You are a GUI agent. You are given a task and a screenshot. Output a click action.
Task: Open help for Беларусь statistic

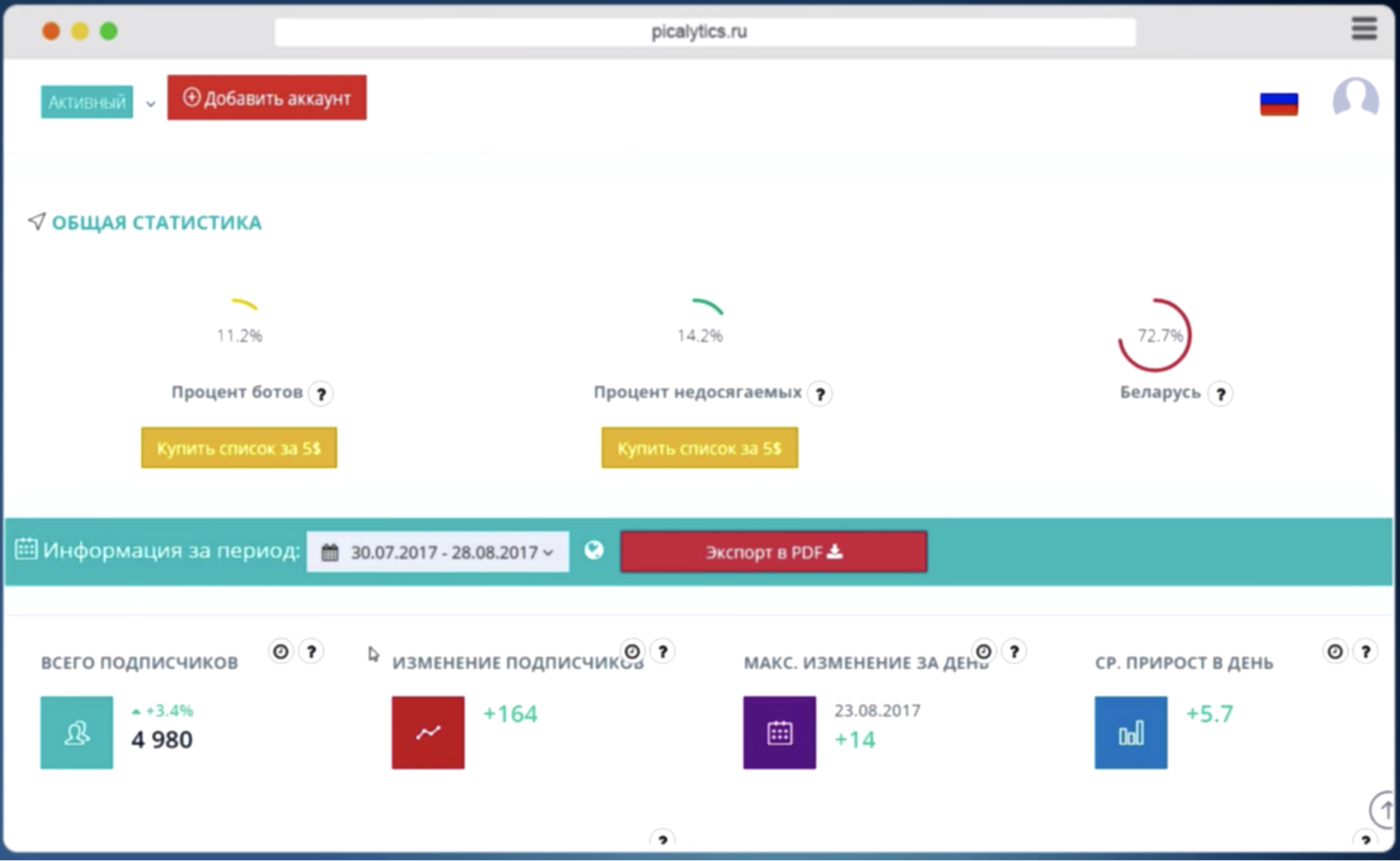pyautogui.click(x=1220, y=393)
